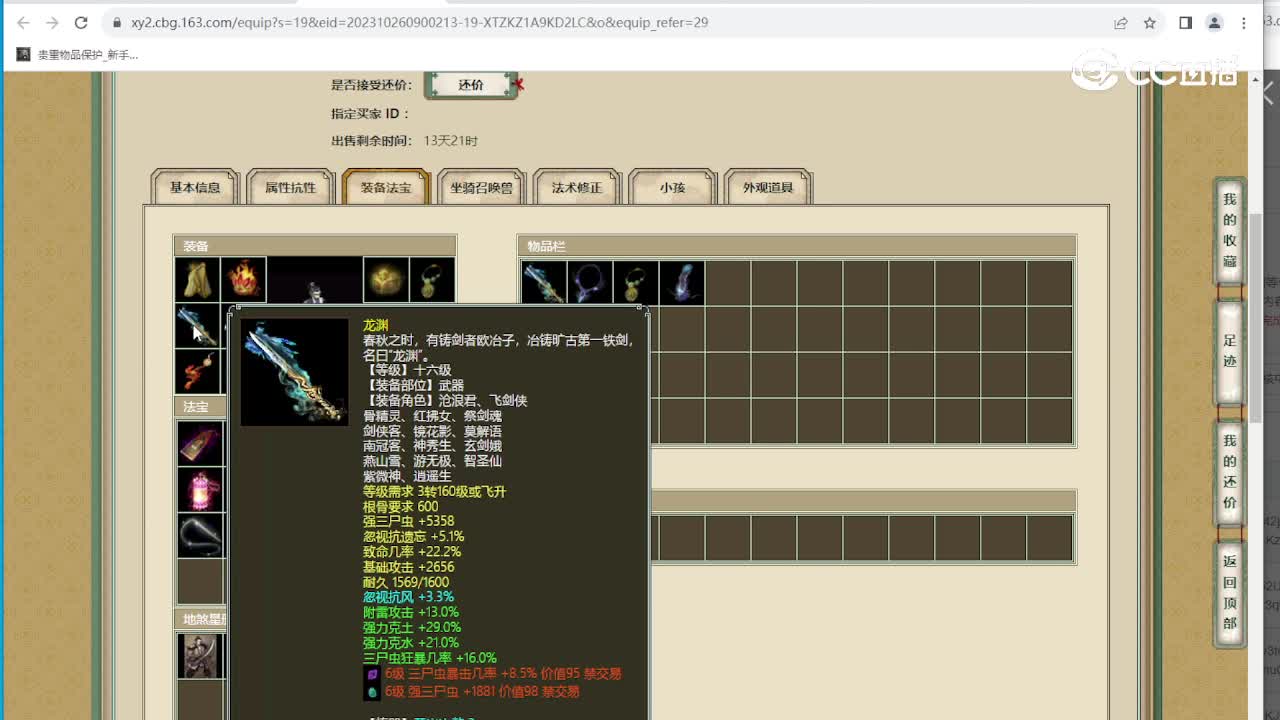Image resolution: width=1280 pixels, height=720 pixels.
Task: Click the purple ring necklace in 物品栏
Action: (589, 283)
